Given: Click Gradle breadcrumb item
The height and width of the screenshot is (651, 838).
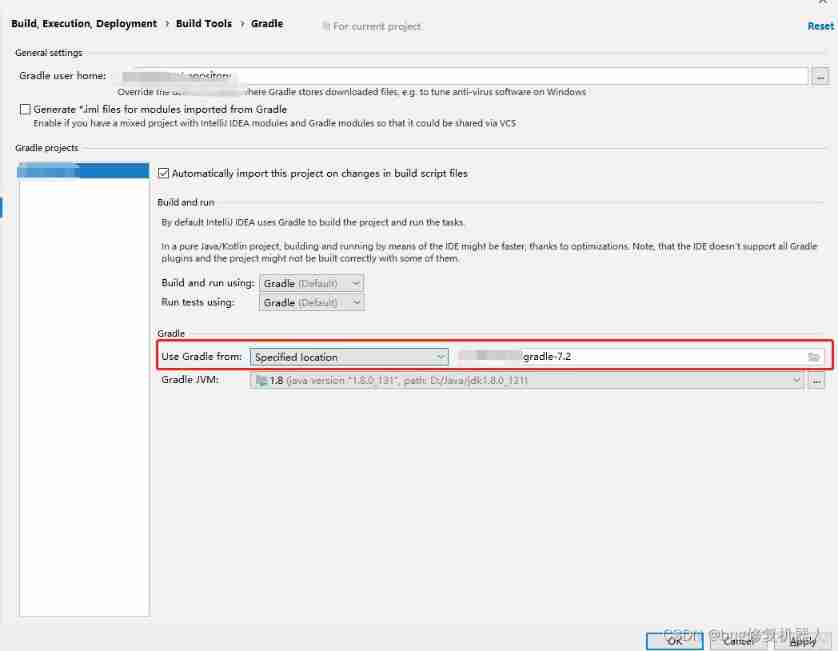Looking at the screenshot, I should click(x=267, y=24).
